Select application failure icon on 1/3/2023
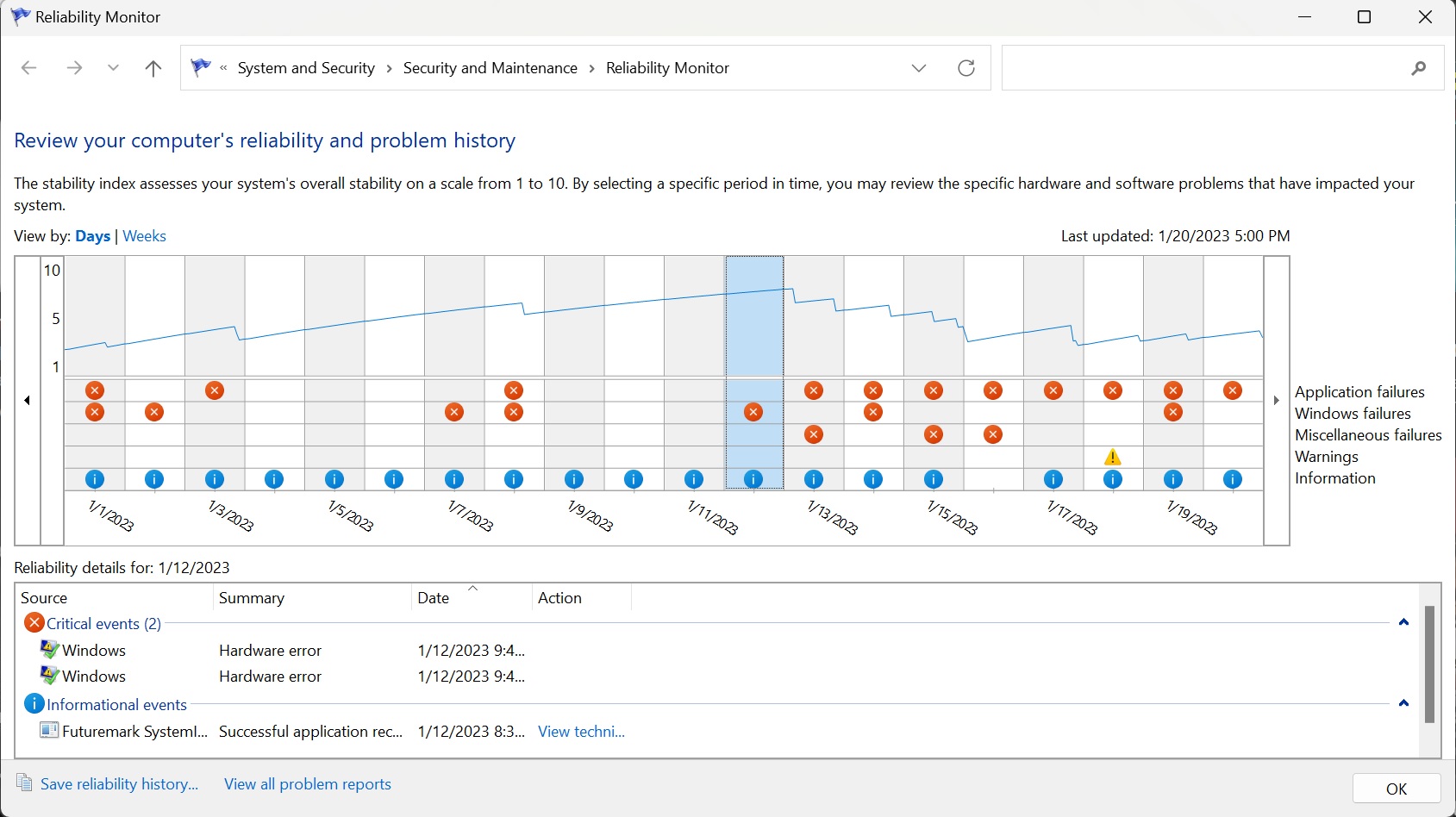 [x=215, y=390]
